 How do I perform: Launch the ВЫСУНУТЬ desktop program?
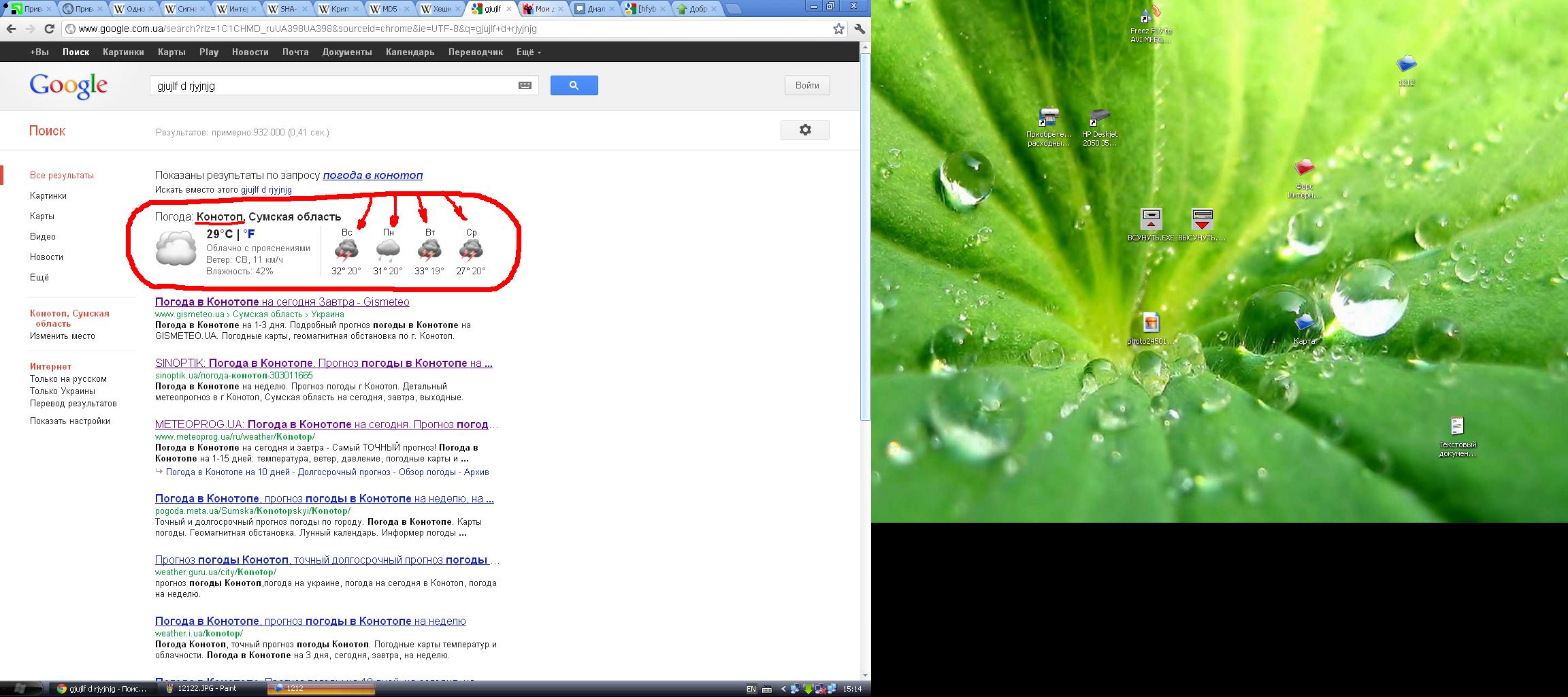(1202, 225)
